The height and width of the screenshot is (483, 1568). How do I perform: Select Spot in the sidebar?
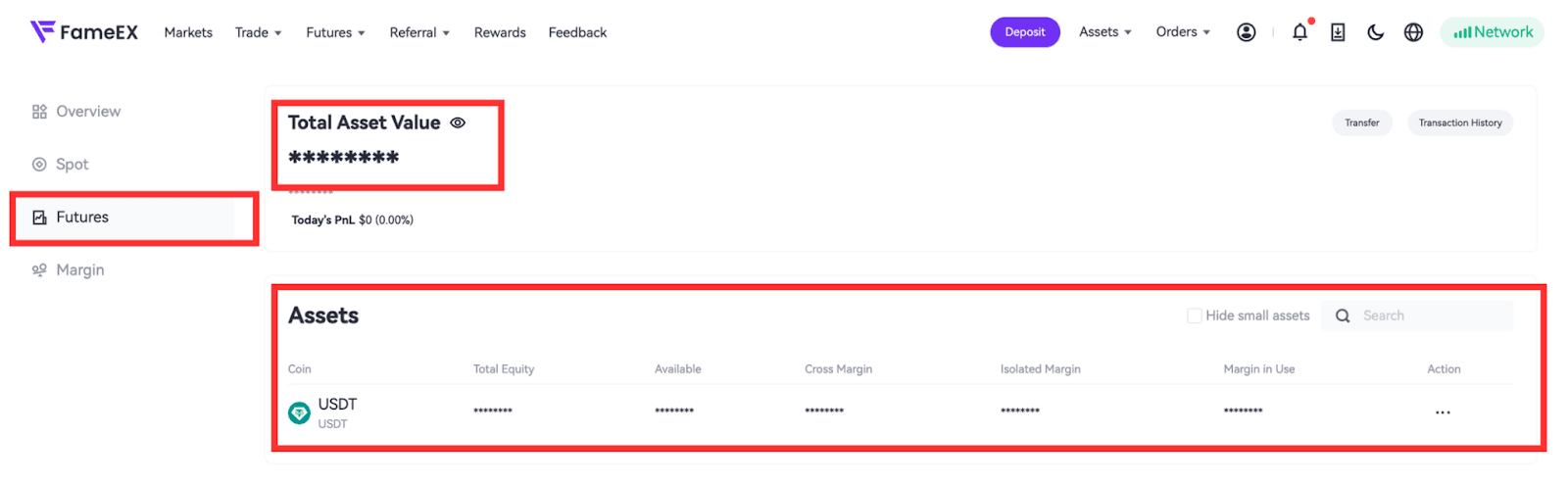(x=72, y=165)
